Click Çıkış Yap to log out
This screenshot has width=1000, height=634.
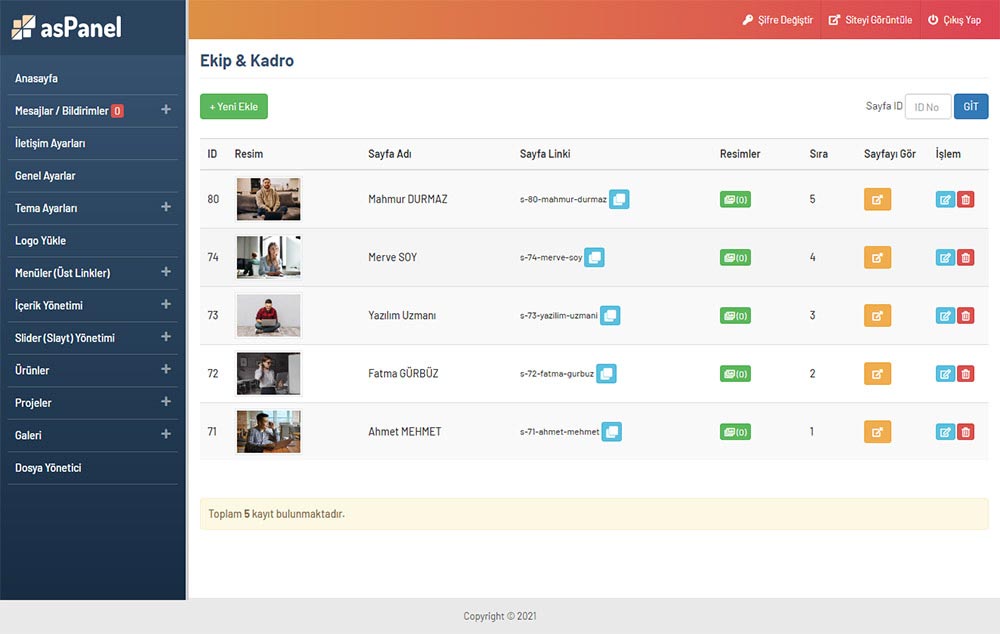coord(954,20)
